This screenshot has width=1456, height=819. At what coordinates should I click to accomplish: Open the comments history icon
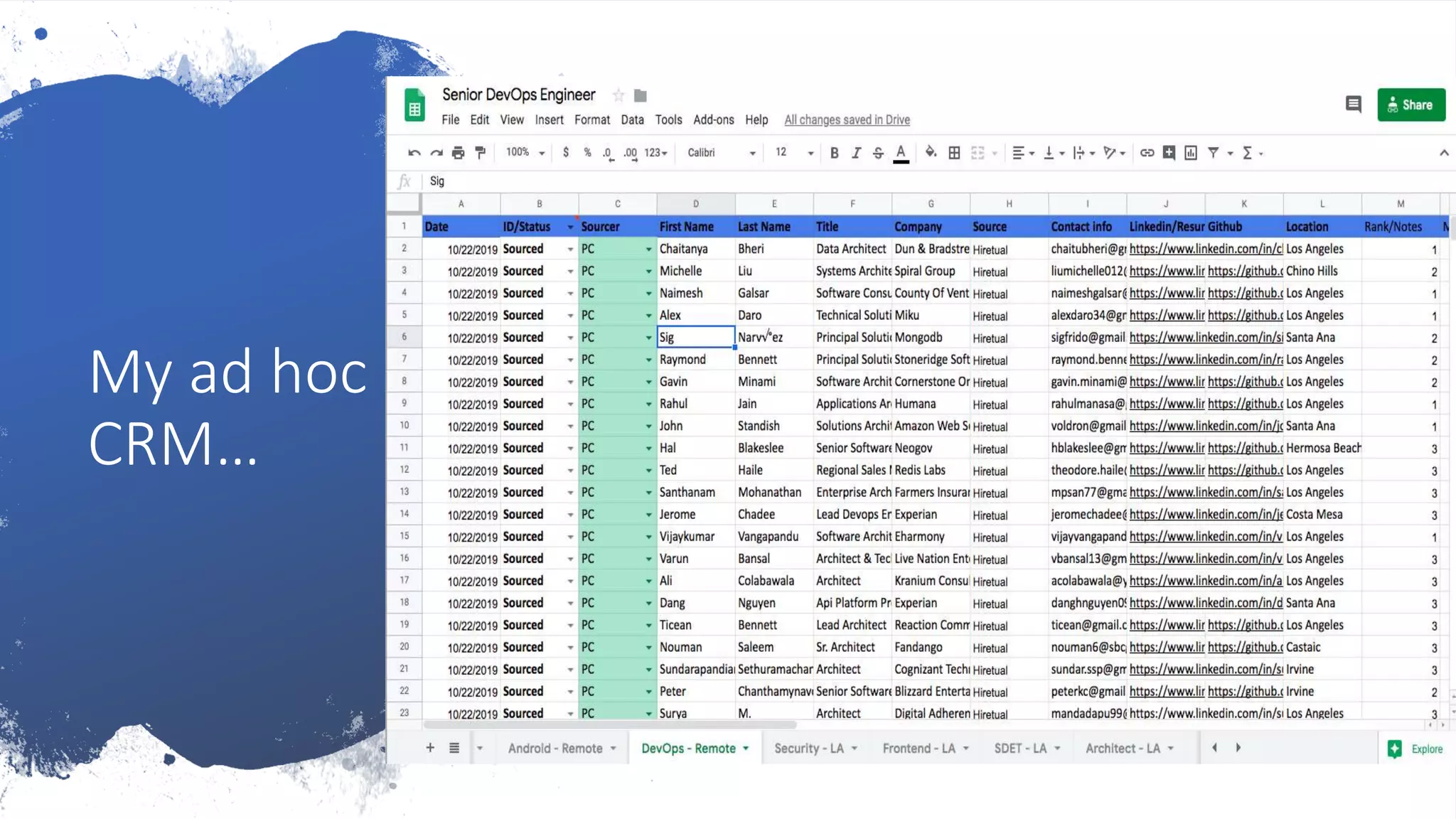[x=1353, y=105]
